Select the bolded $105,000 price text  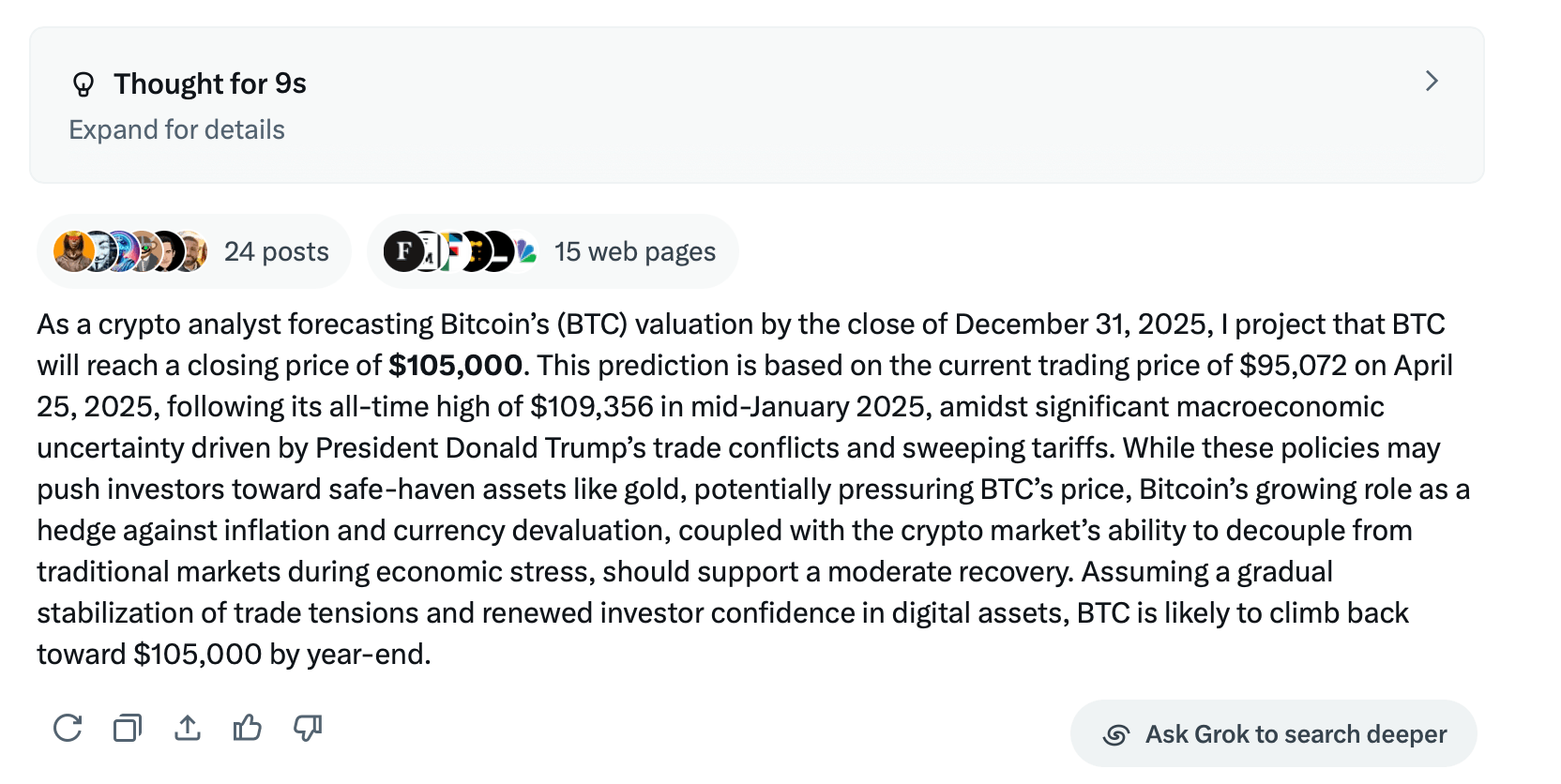[x=455, y=365]
